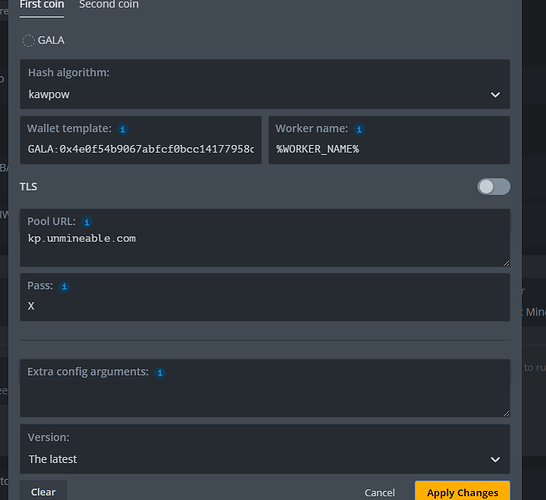Screen dimensions: 546x500
Task: Click the GALA coin circle icon
Action: pyautogui.click(x=29, y=41)
